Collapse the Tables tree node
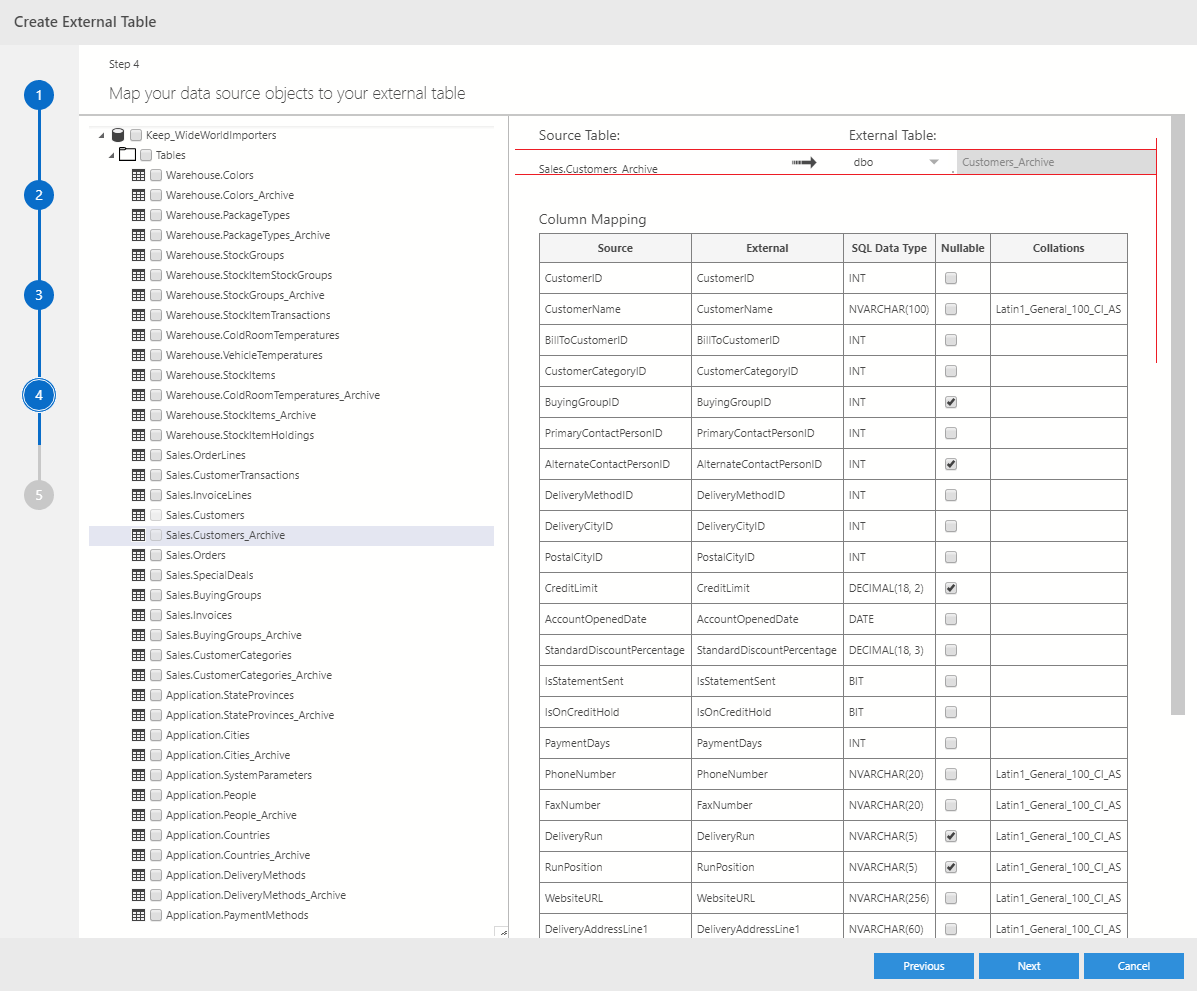Image resolution: width=1197 pixels, height=991 pixels. (112, 155)
